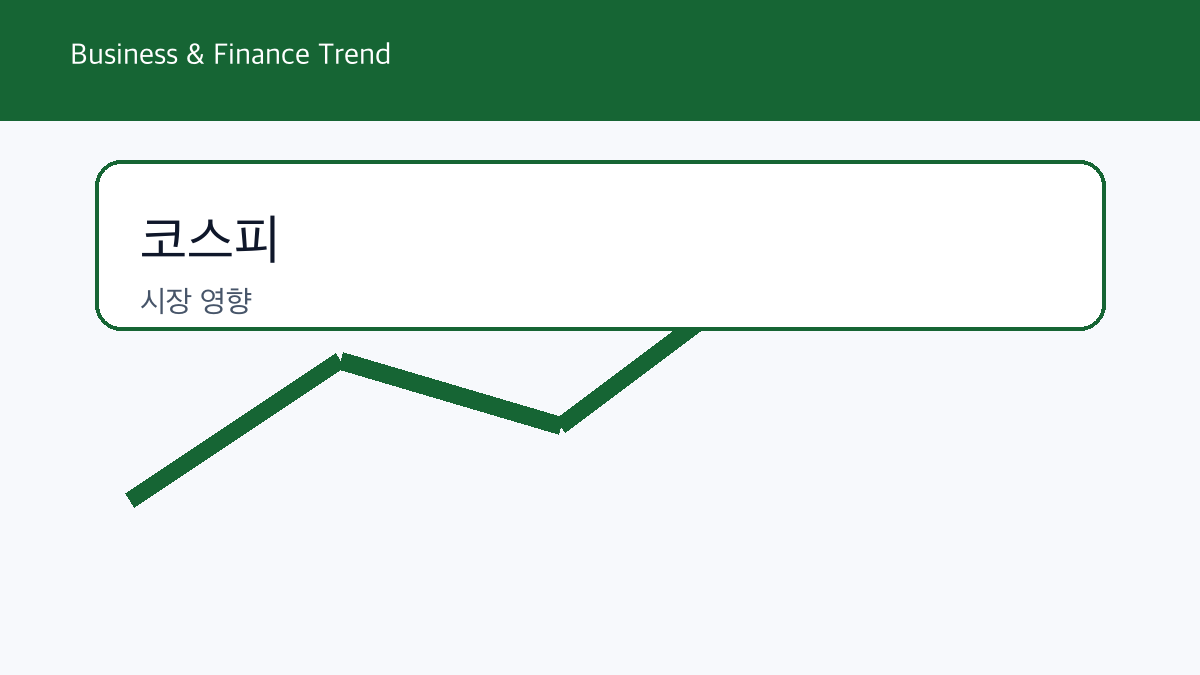Click the last rising segment of the trend line

[630, 377]
